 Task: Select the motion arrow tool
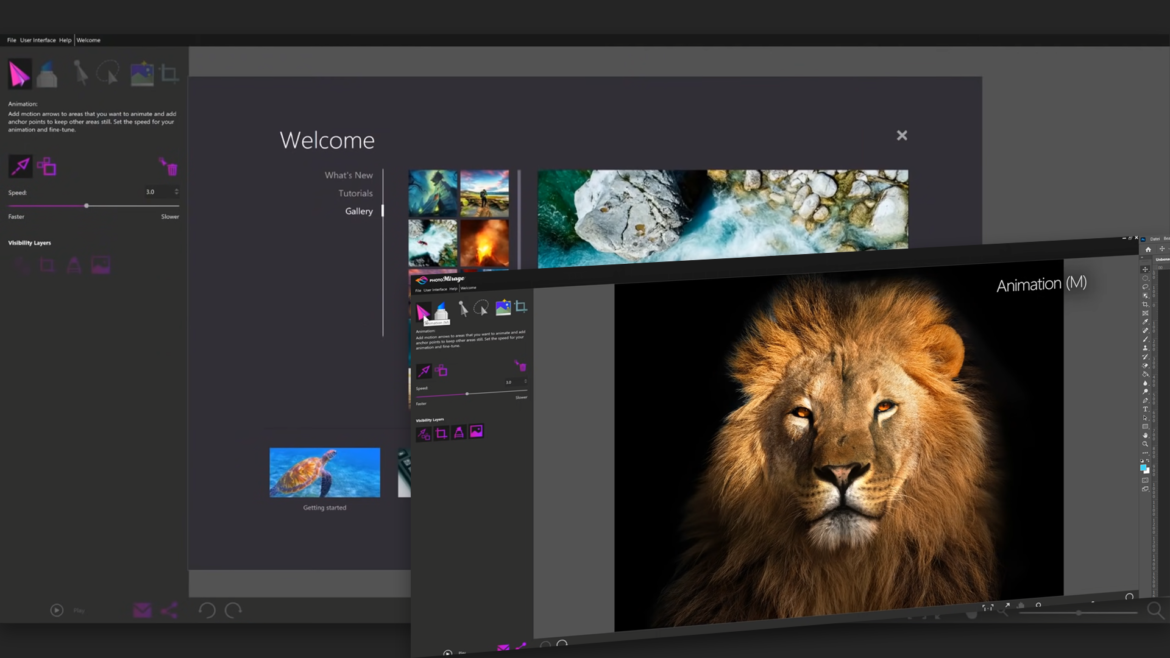tap(20, 166)
